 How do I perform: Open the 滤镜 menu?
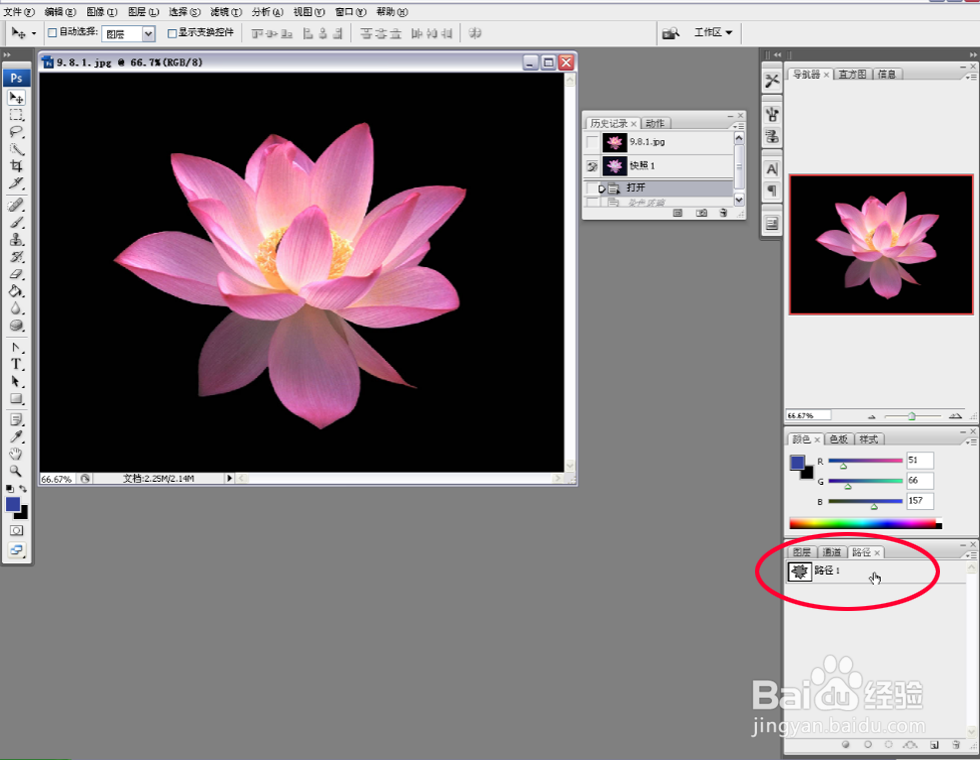226,12
